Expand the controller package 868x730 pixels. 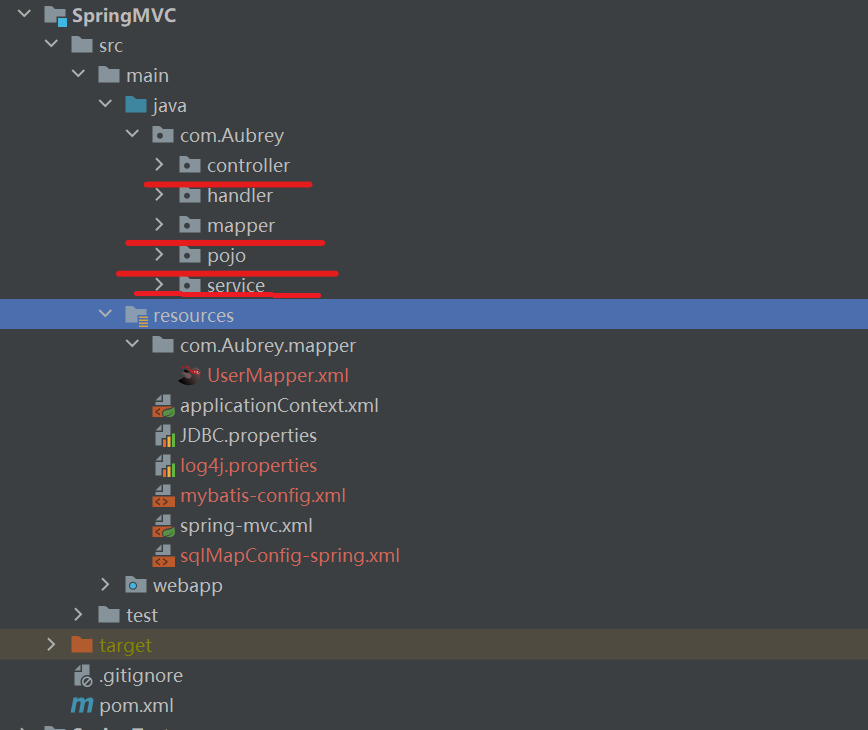[159, 164]
